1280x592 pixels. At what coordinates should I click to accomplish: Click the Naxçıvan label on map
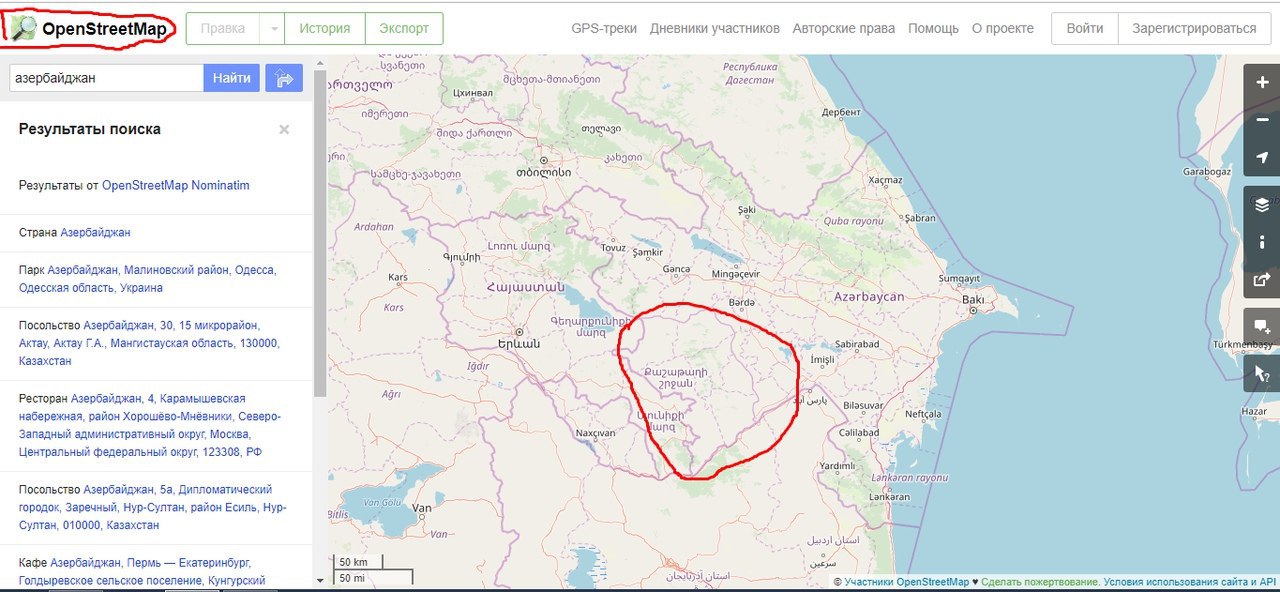(596, 433)
